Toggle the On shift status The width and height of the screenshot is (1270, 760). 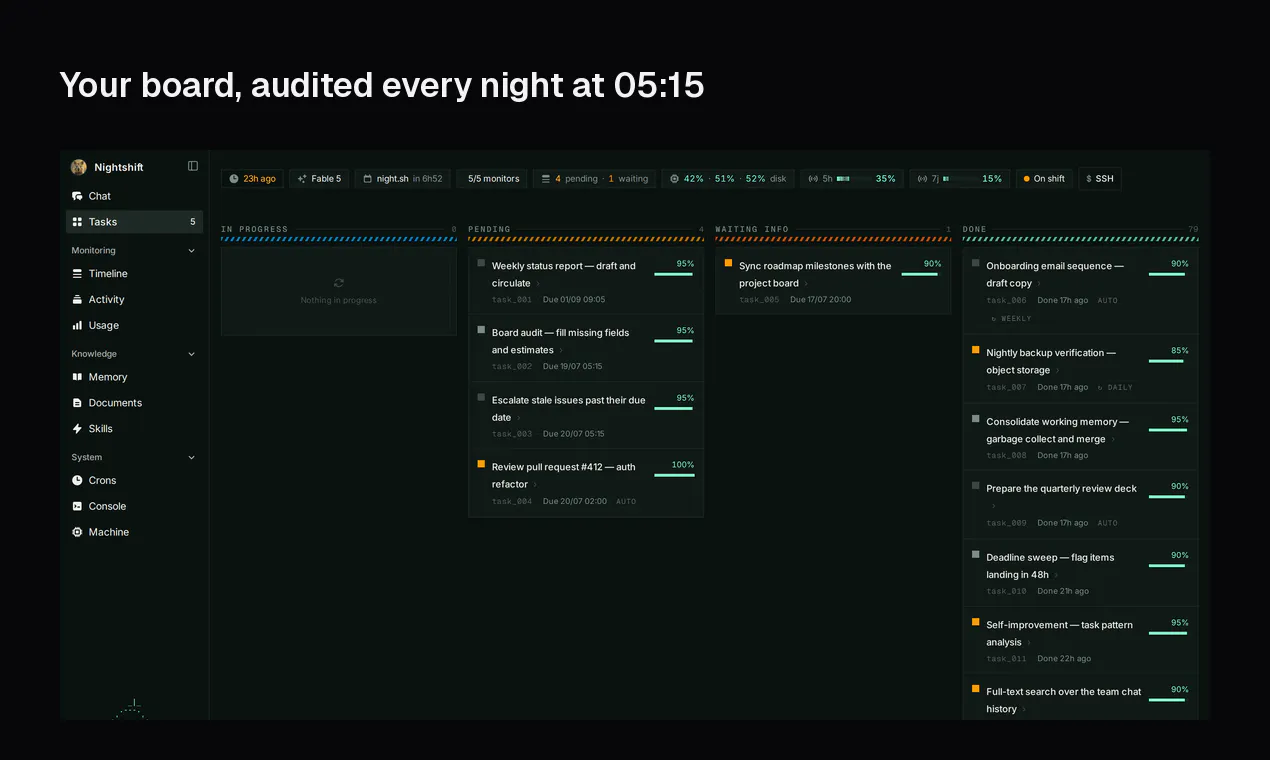click(x=1044, y=179)
